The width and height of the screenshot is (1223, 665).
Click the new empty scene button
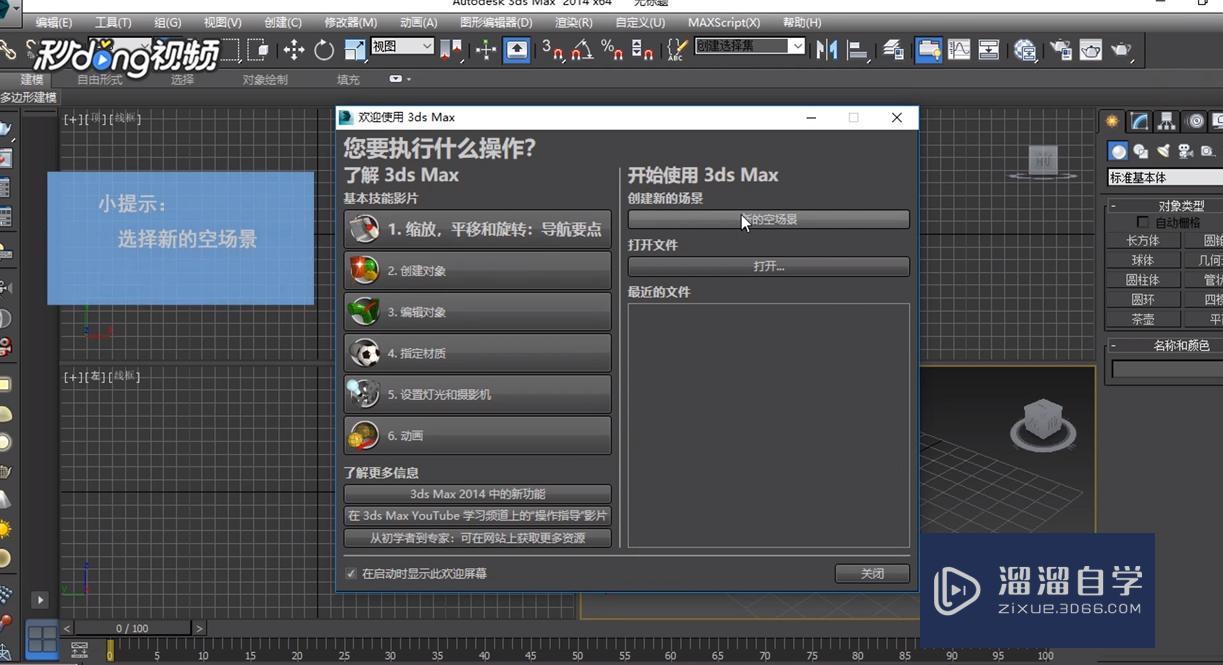tap(768, 219)
